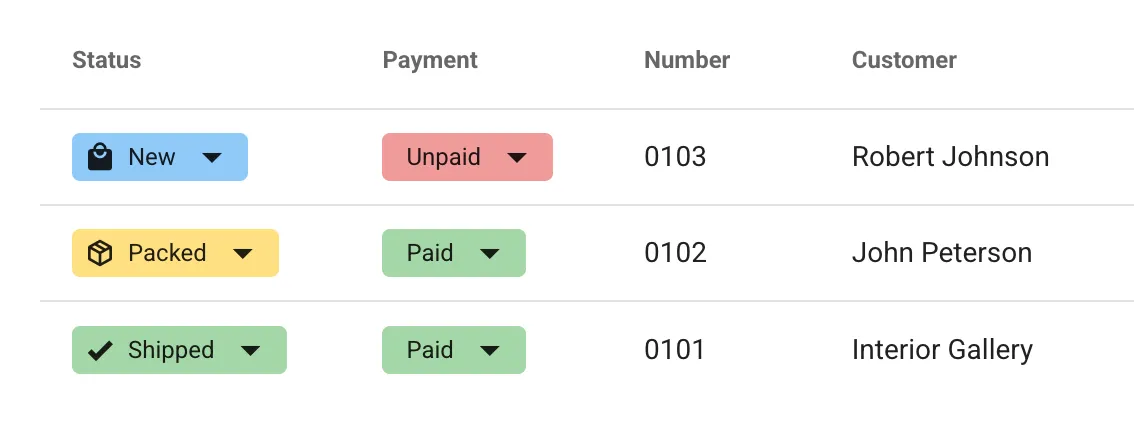Click the Number column header

pyautogui.click(x=687, y=60)
